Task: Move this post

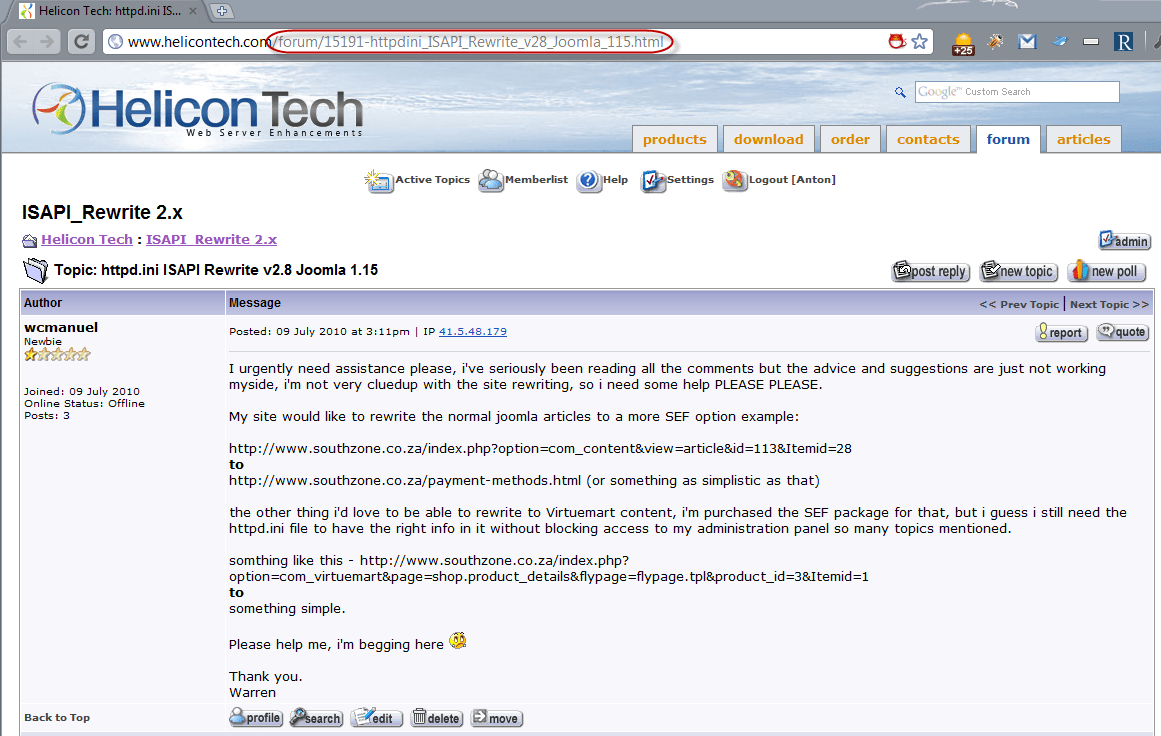Action: click(x=497, y=717)
